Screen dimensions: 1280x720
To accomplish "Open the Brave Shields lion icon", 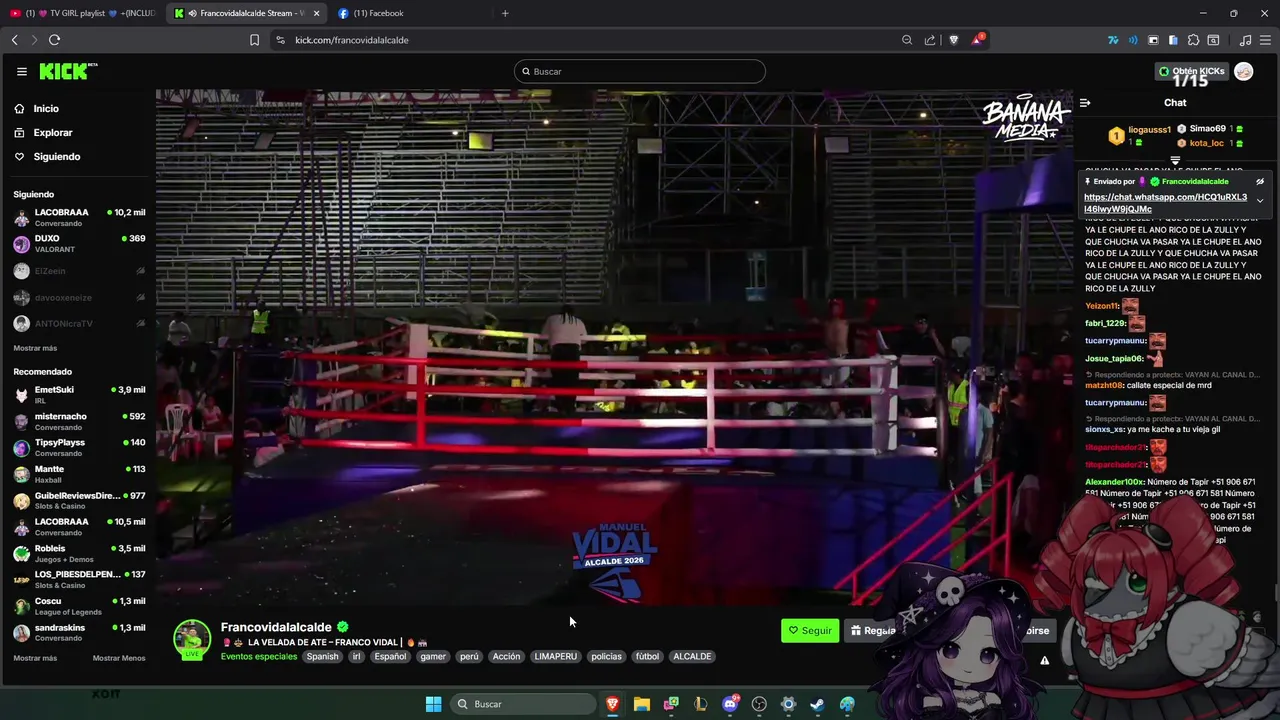I will tap(953, 40).
